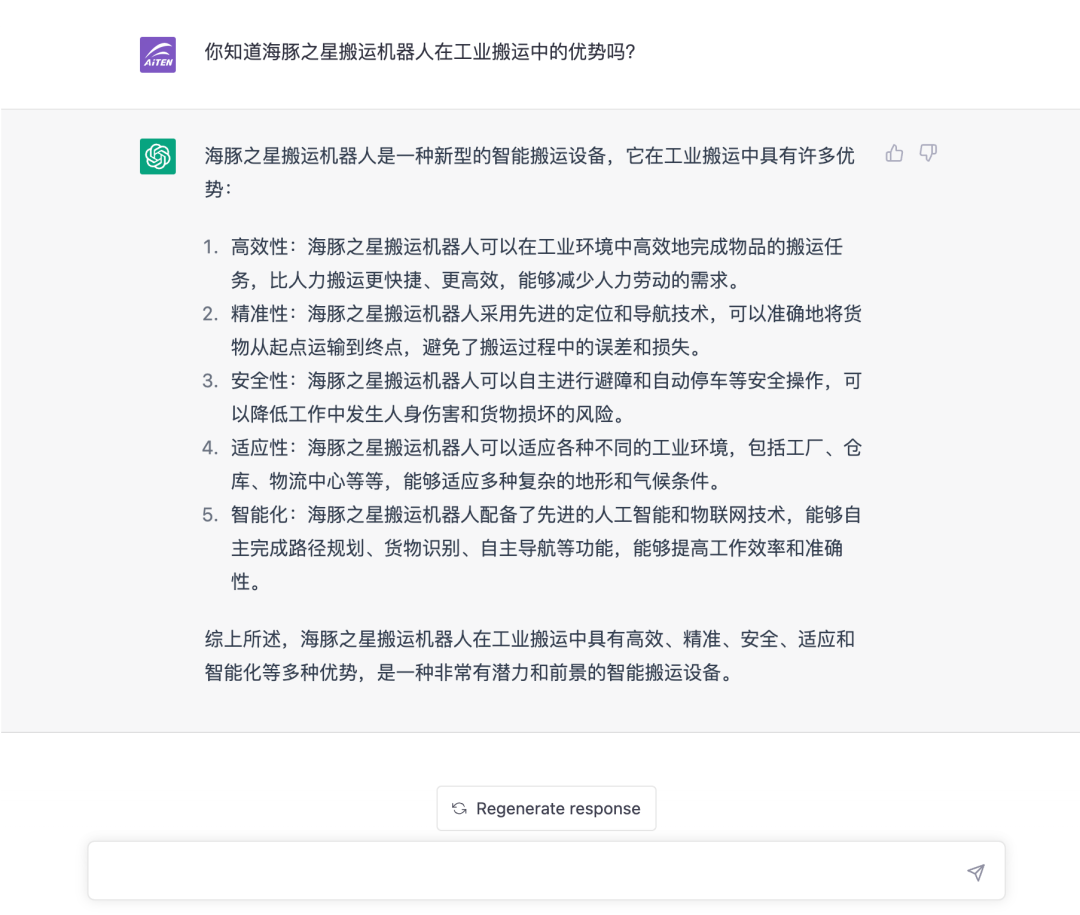Select the 精准性 list item text
1080x915 pixels.
(545, 330)
